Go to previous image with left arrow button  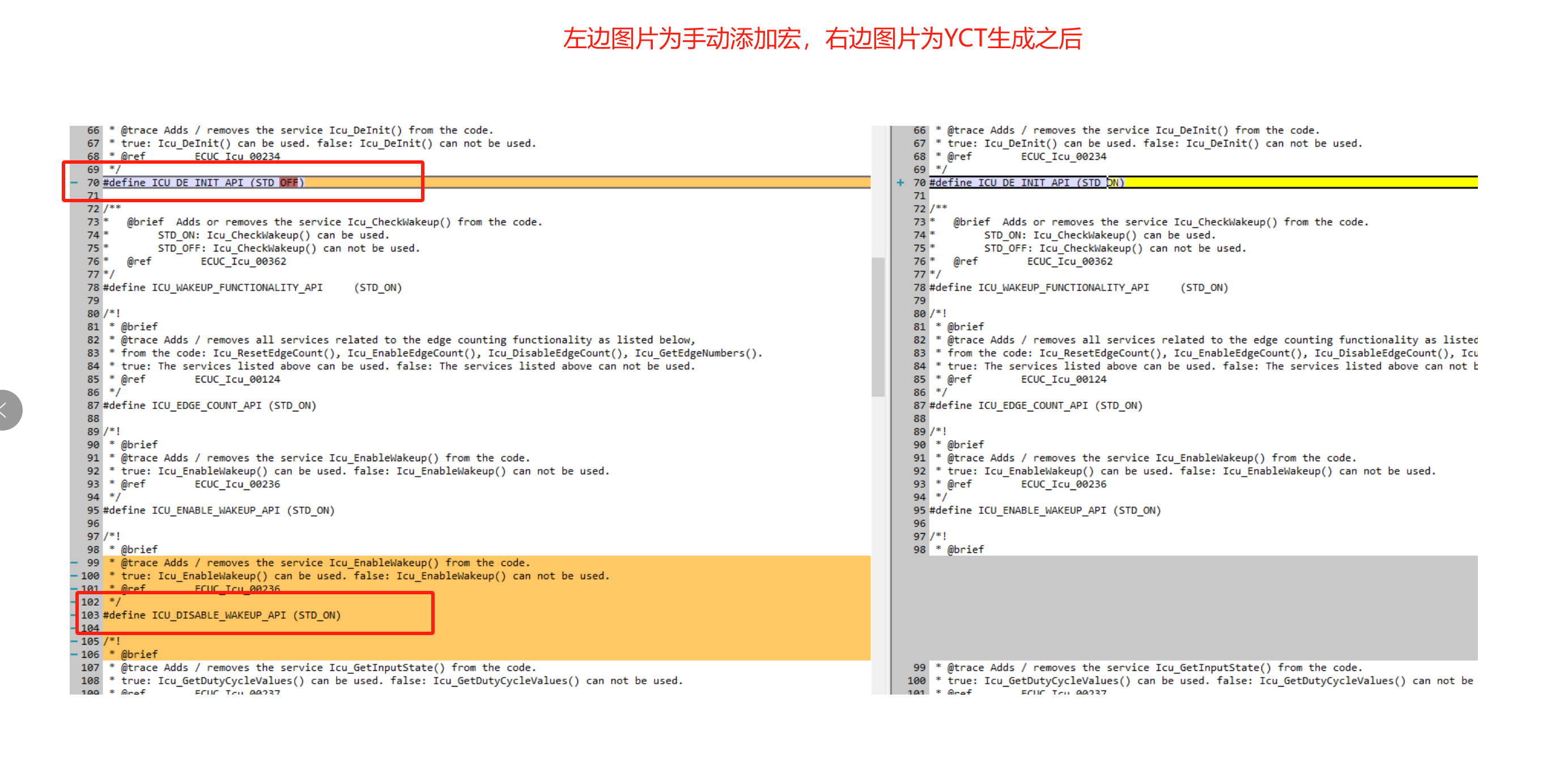click(6, 410)
